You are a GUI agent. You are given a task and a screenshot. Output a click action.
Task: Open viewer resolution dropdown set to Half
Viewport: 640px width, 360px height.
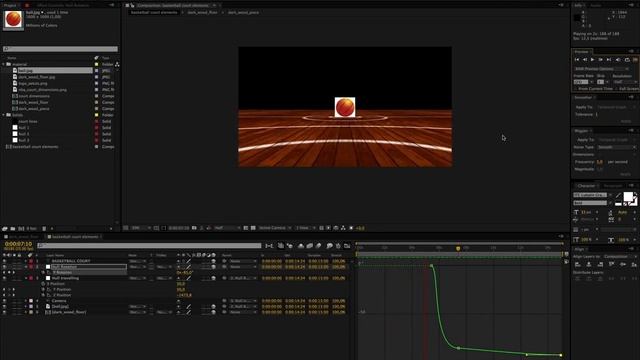227,228
